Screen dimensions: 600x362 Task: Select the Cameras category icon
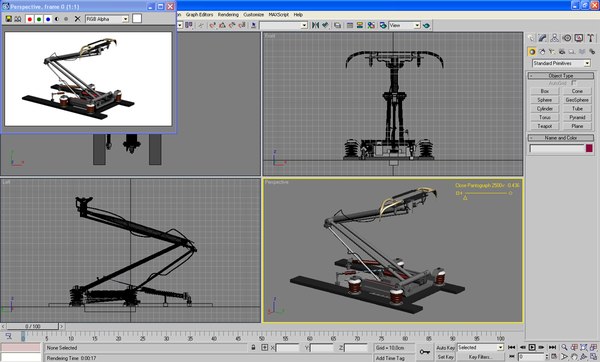point(562,51)
